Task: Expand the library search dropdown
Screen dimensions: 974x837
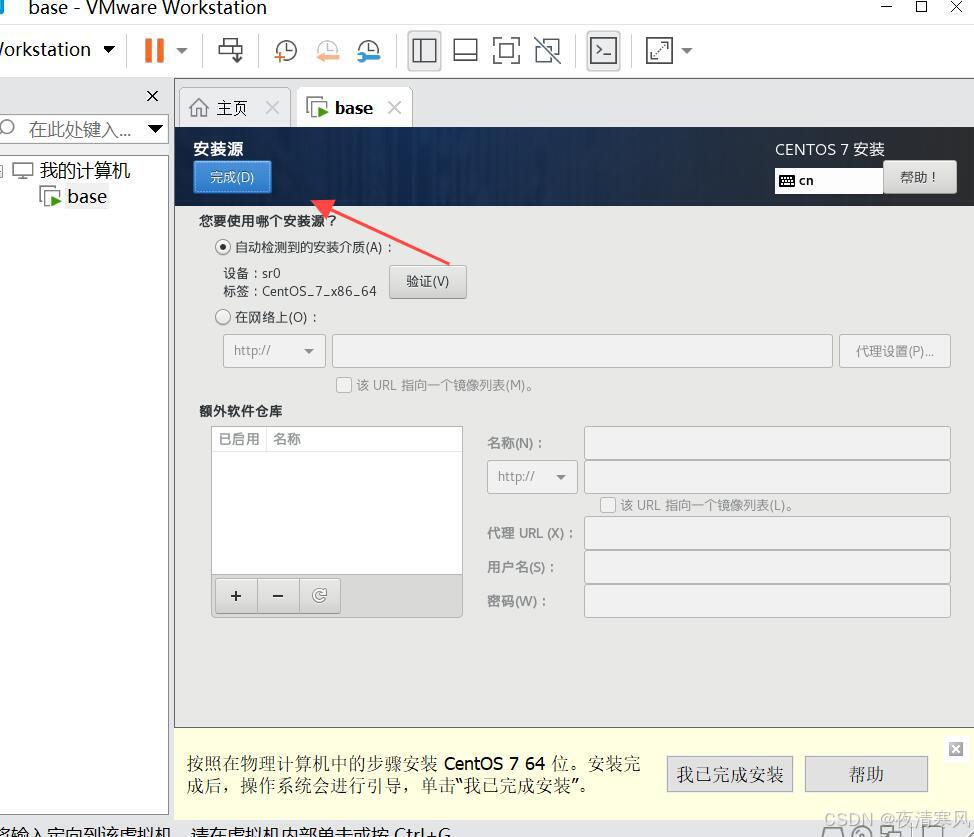Action: pos(155,129)
